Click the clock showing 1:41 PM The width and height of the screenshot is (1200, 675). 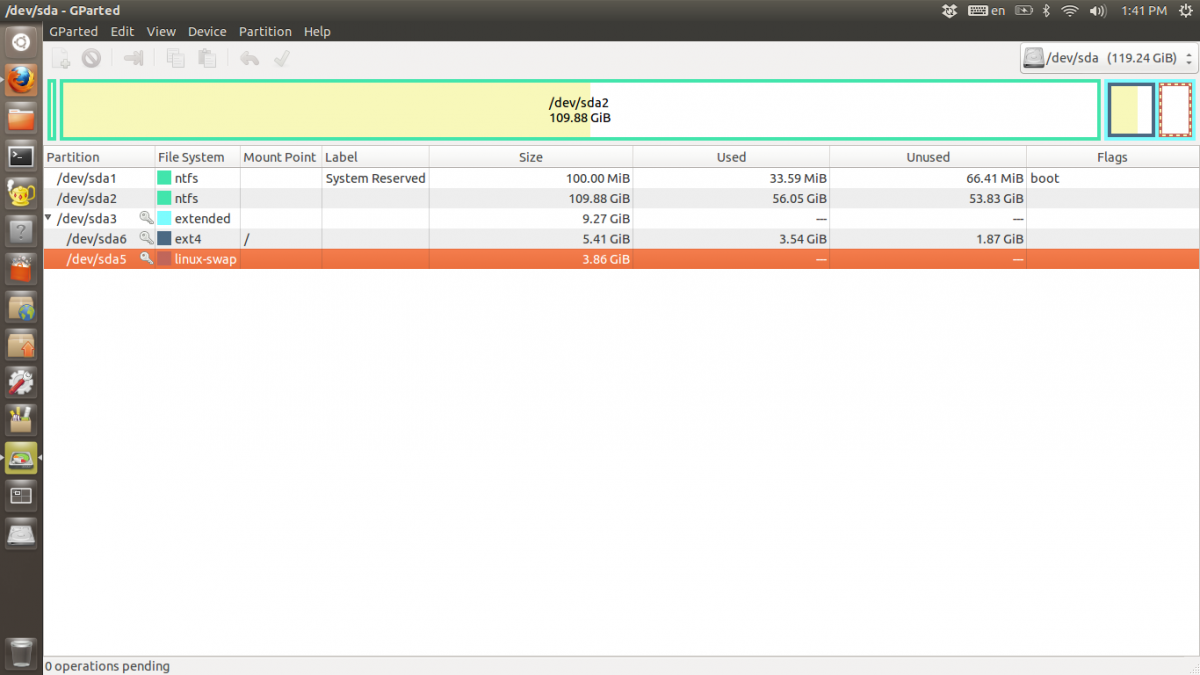pyautogui.click(x=1144, y=11)
